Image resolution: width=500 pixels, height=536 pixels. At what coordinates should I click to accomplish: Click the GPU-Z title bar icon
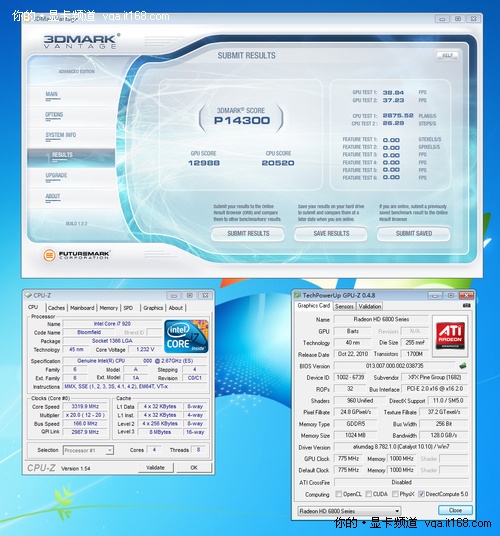[298, 295]
